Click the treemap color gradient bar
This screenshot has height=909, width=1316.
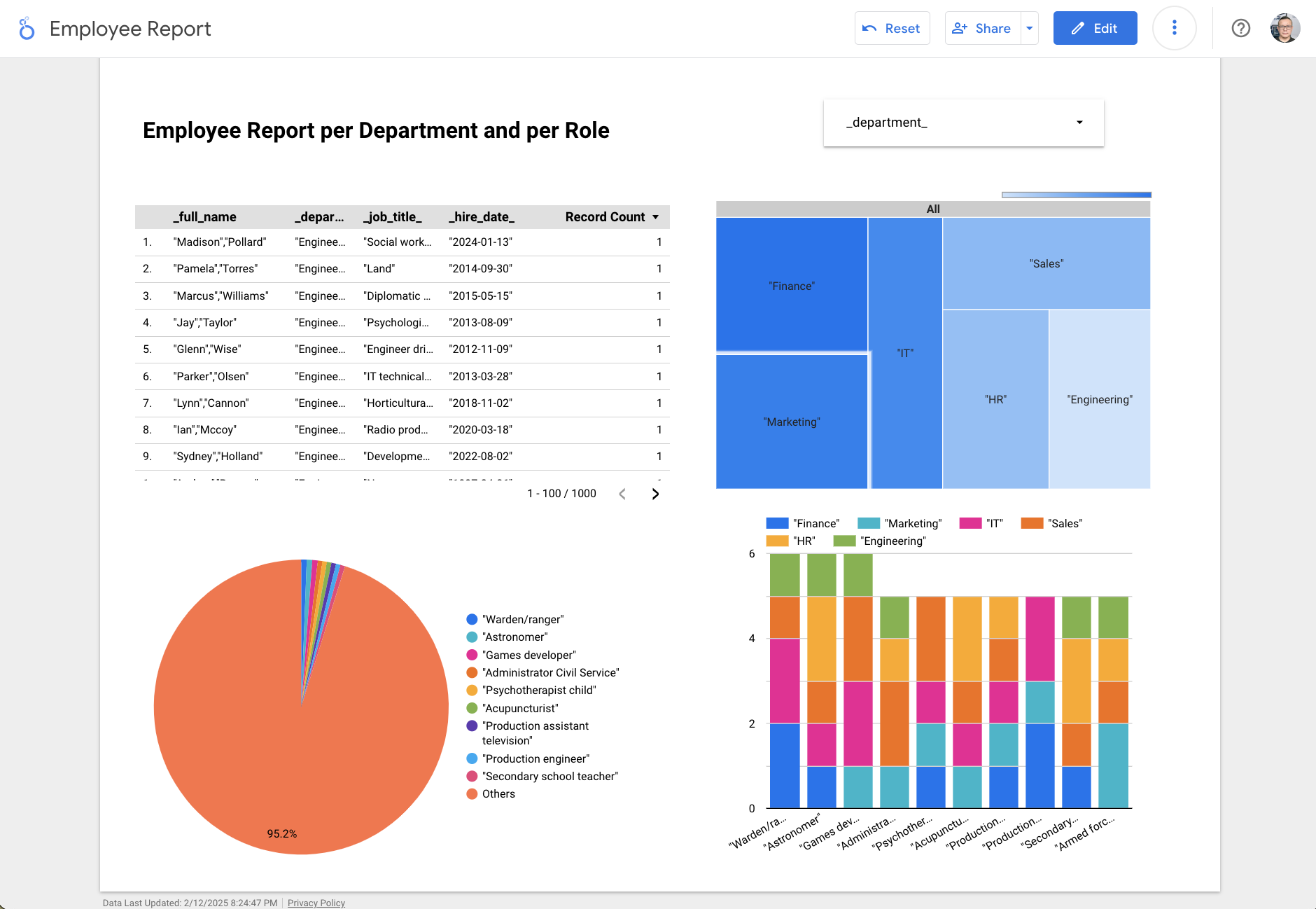pyautogui.click(x=1076, y=195)
